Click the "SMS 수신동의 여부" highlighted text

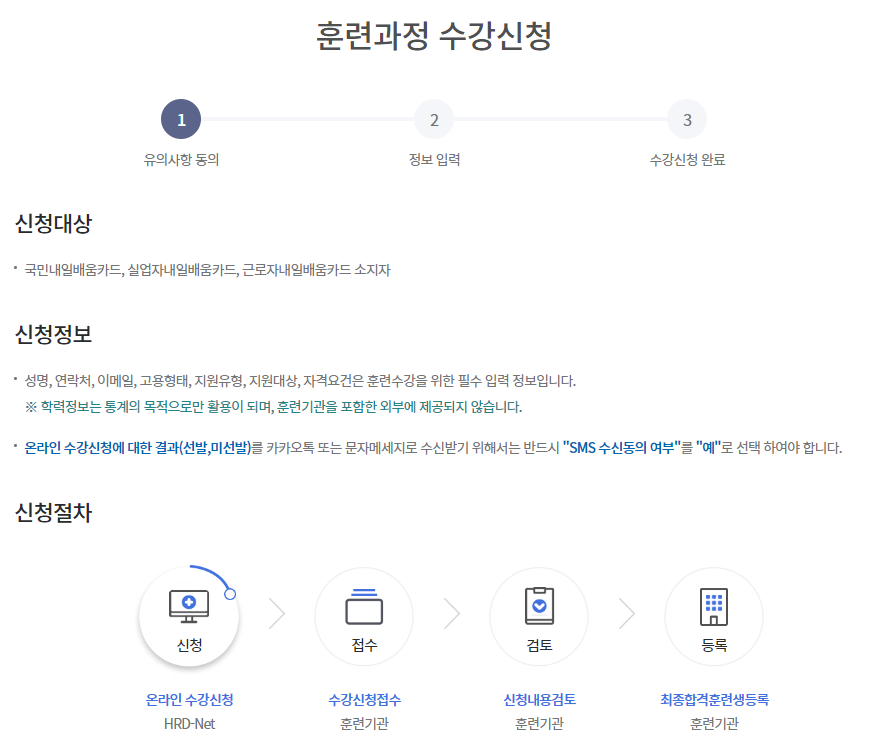[x=621, y=448]
